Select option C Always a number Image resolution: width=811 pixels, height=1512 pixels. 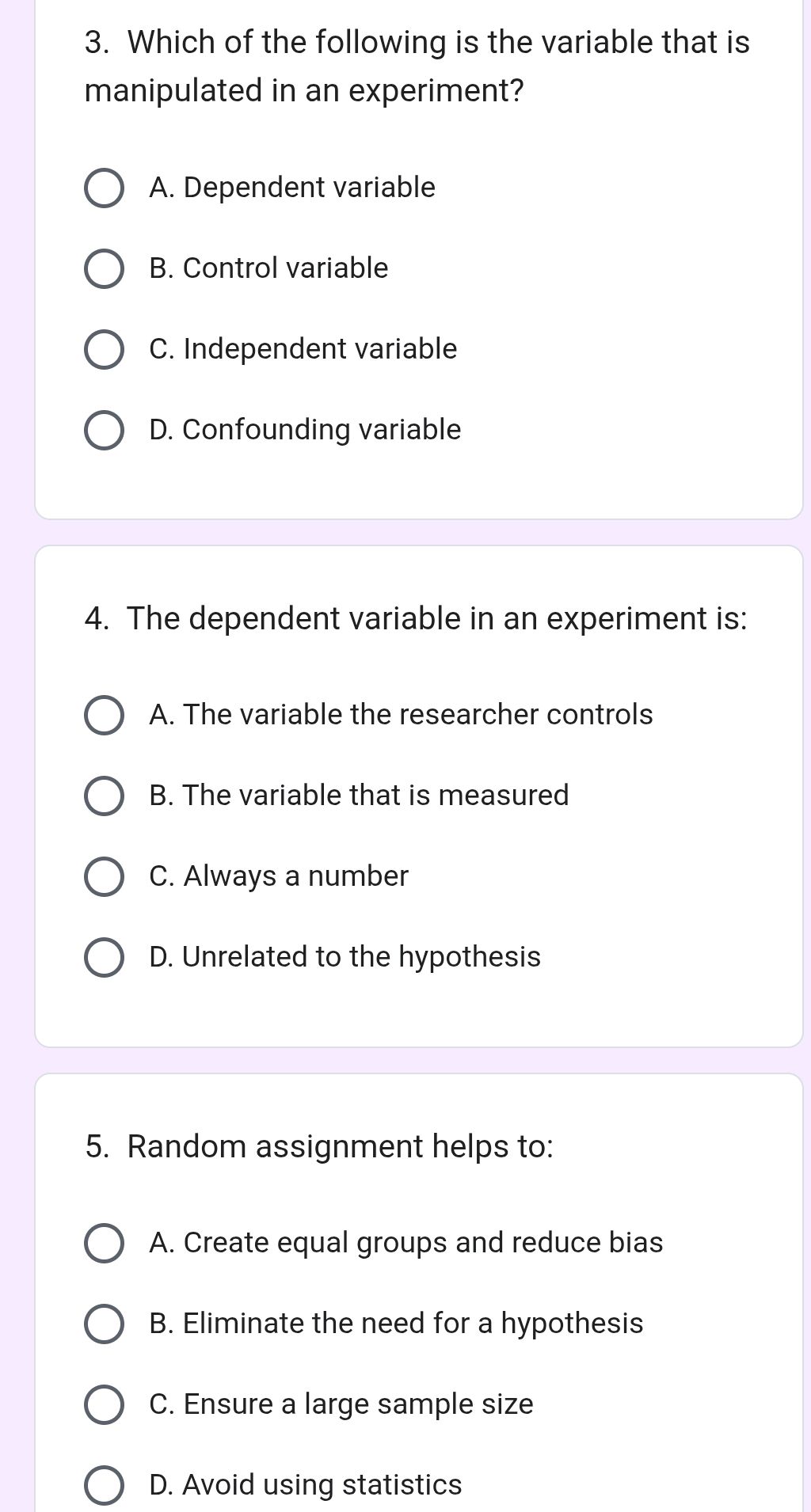coord(103,877)
